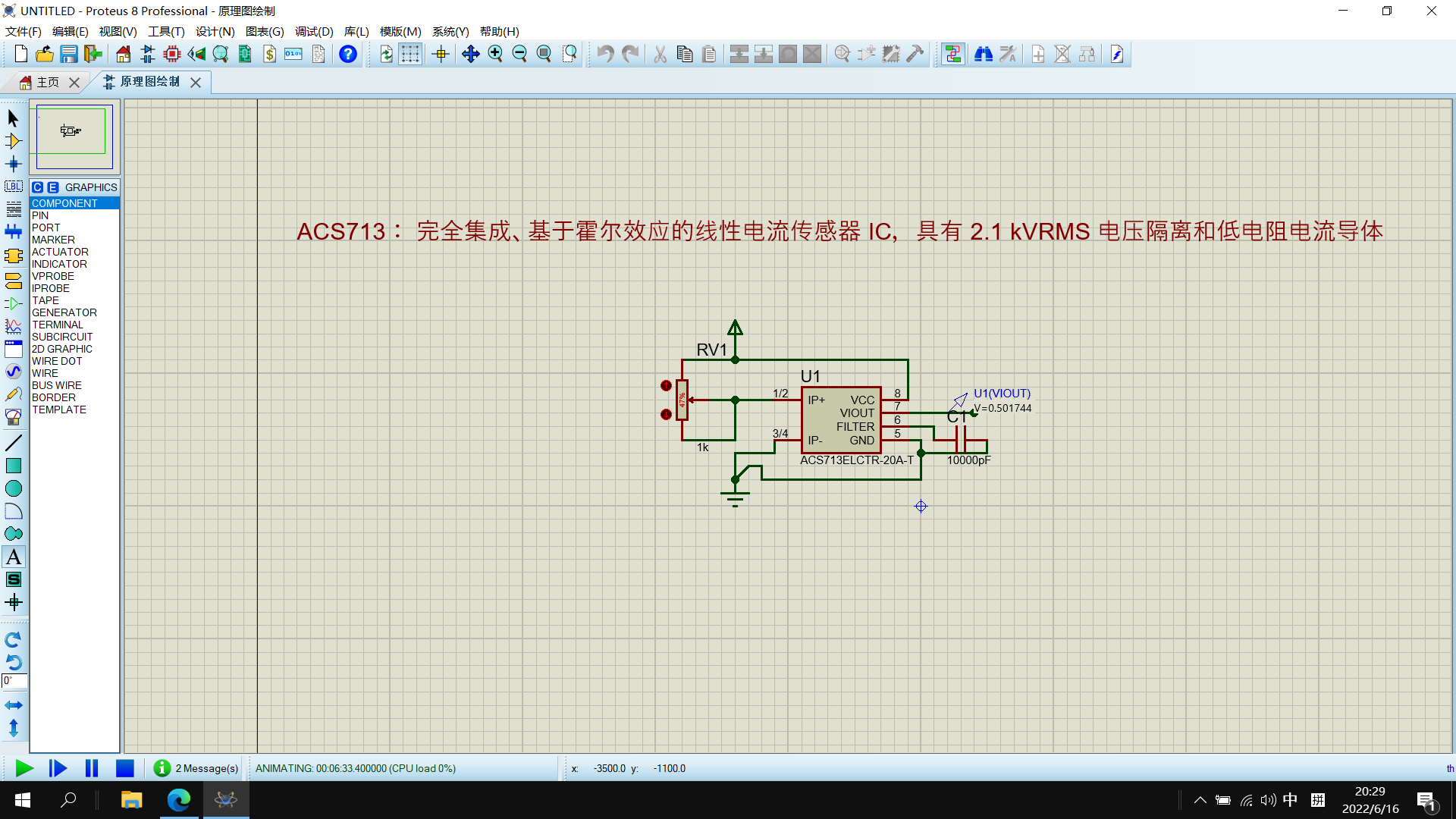Choose the Junction Dot Mode tool
This screenshot has height=819, width=1456.
tap(14, 164)
